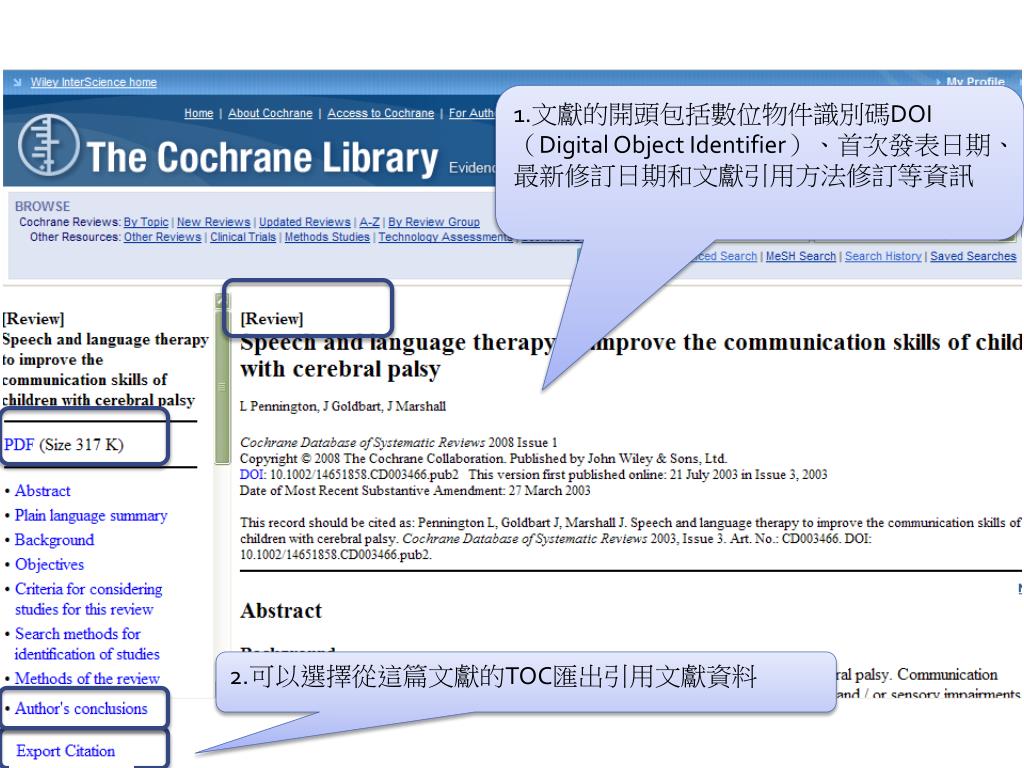Open Access to Cochrane page
The image size is (1024, 768).
(x=381, y=113)
